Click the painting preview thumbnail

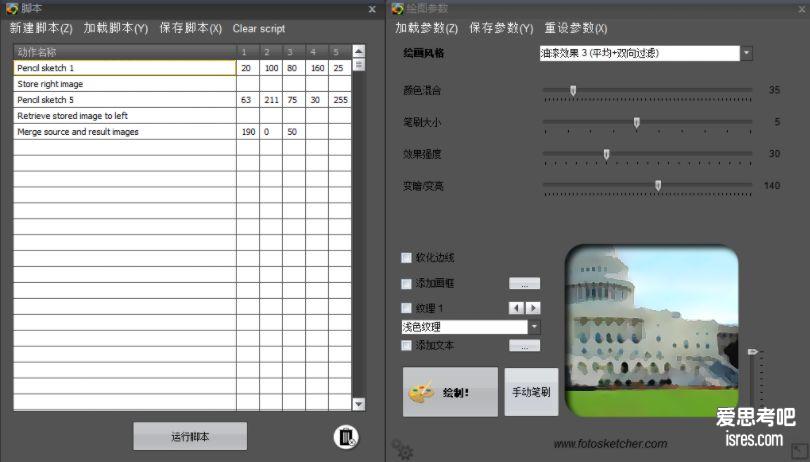click(x=651, y=331)
